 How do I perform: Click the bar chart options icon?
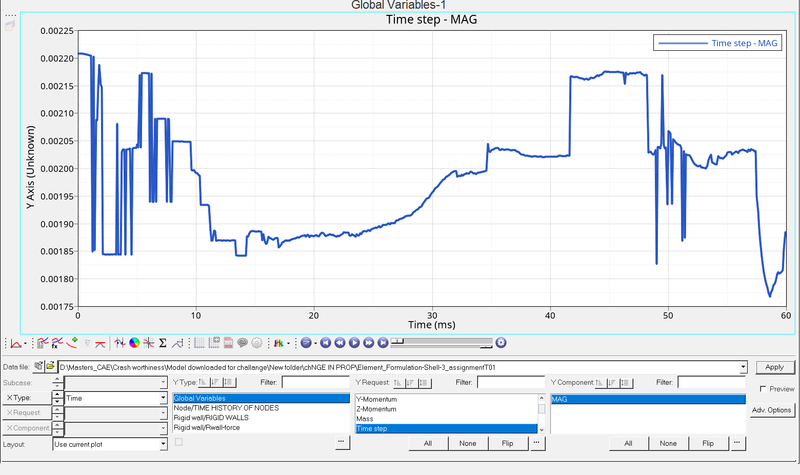[x=279, y=343]
